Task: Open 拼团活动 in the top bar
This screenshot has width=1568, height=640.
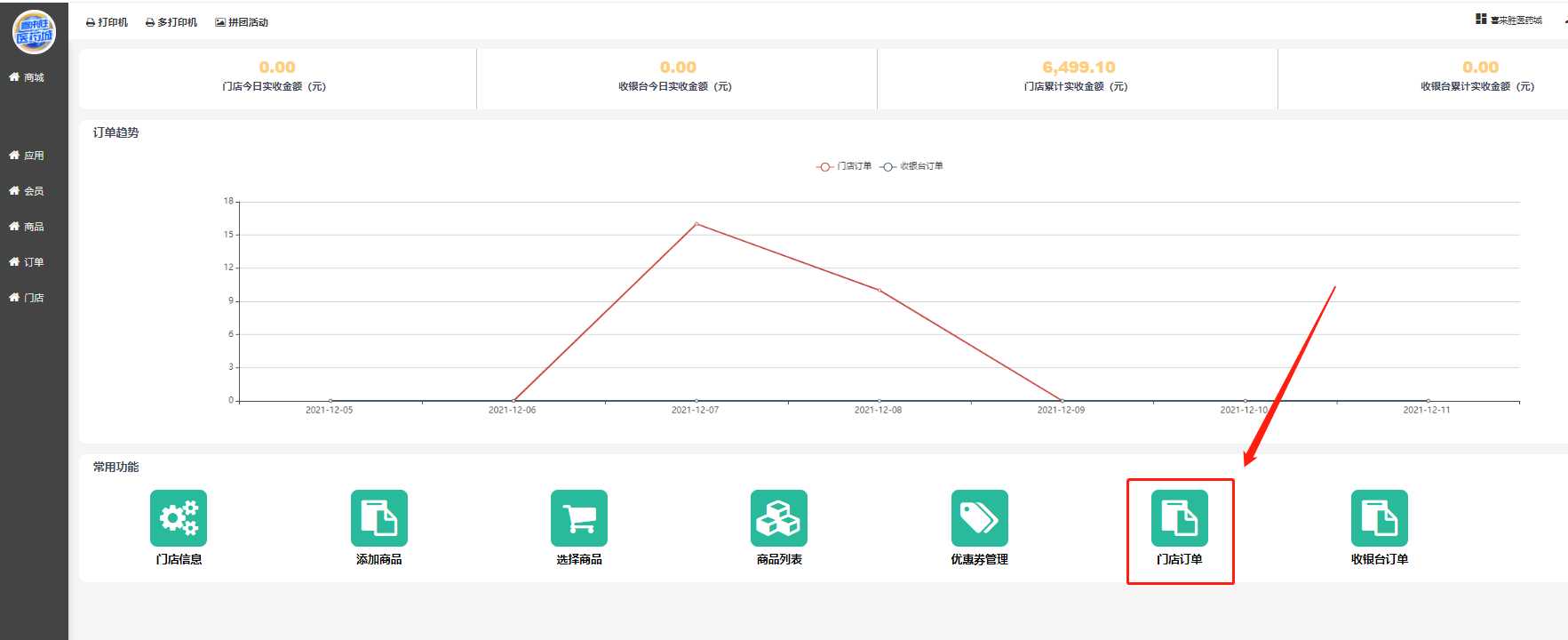Action: click(242, 22)
